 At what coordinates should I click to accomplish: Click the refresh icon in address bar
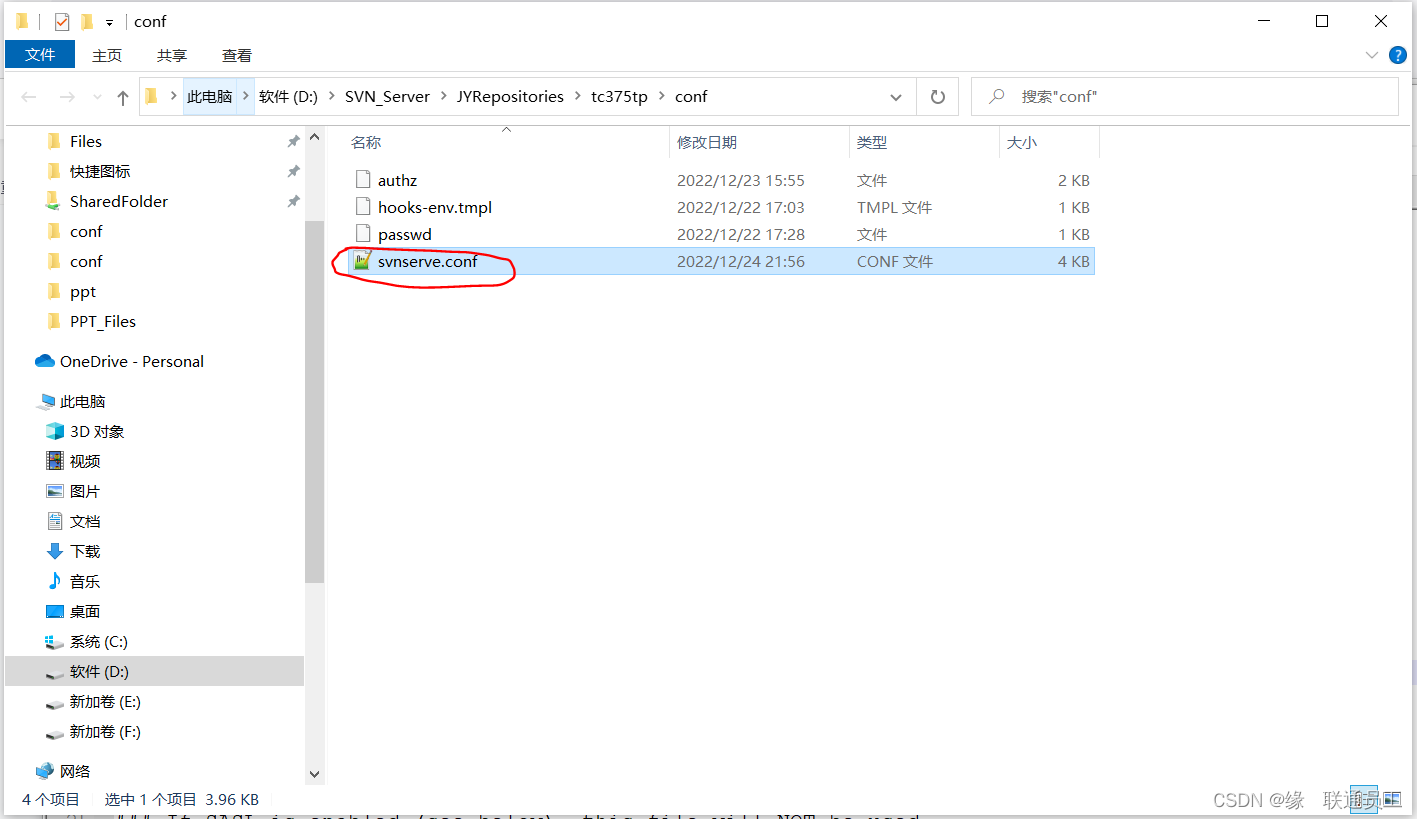click(x=938, y=96)
